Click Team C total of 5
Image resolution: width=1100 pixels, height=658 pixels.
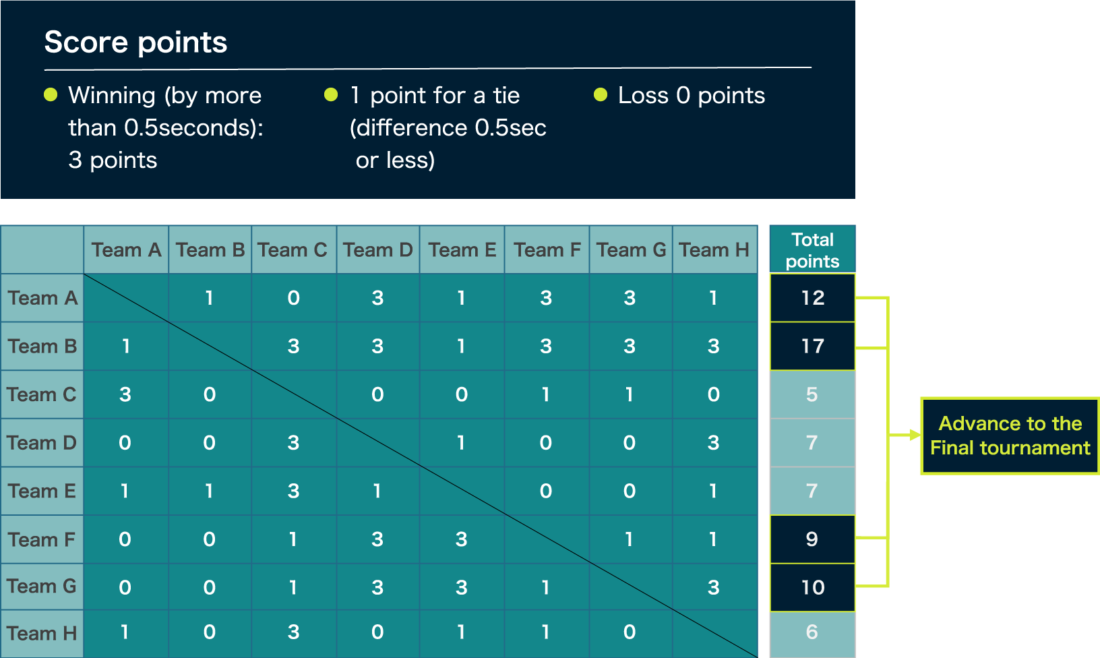click(812, 394)
